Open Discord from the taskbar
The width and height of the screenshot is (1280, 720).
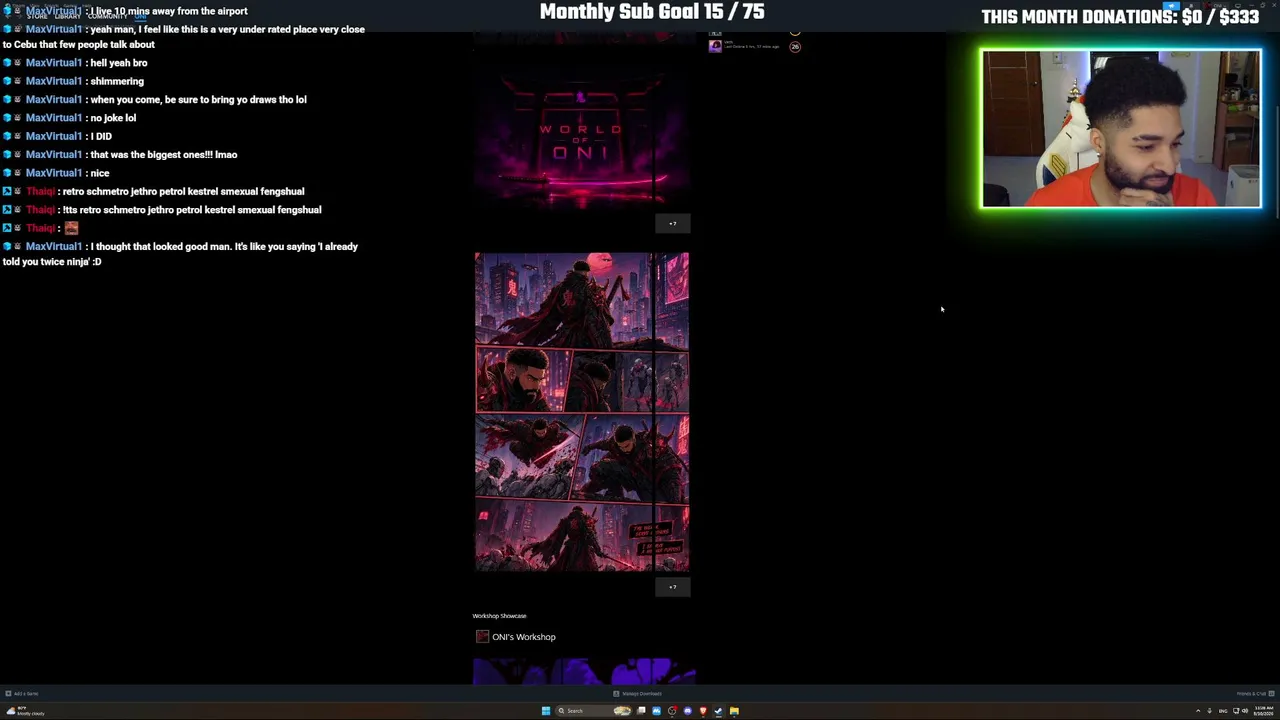(687, 711)
